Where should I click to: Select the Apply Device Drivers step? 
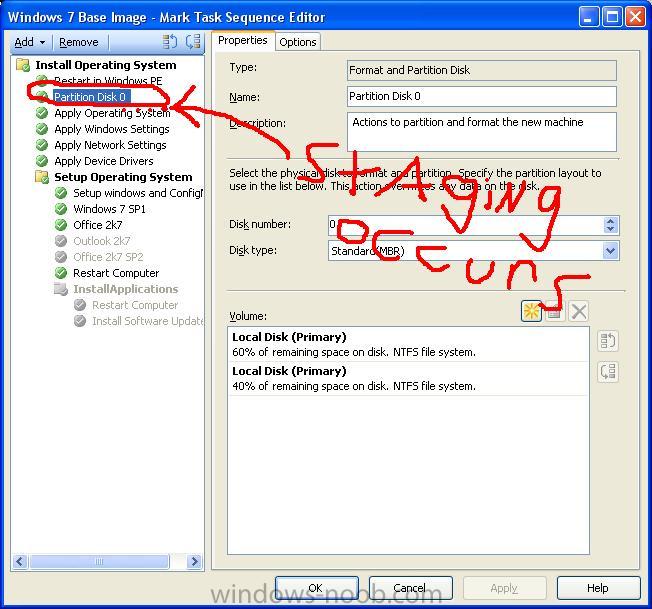click(104, 161)
